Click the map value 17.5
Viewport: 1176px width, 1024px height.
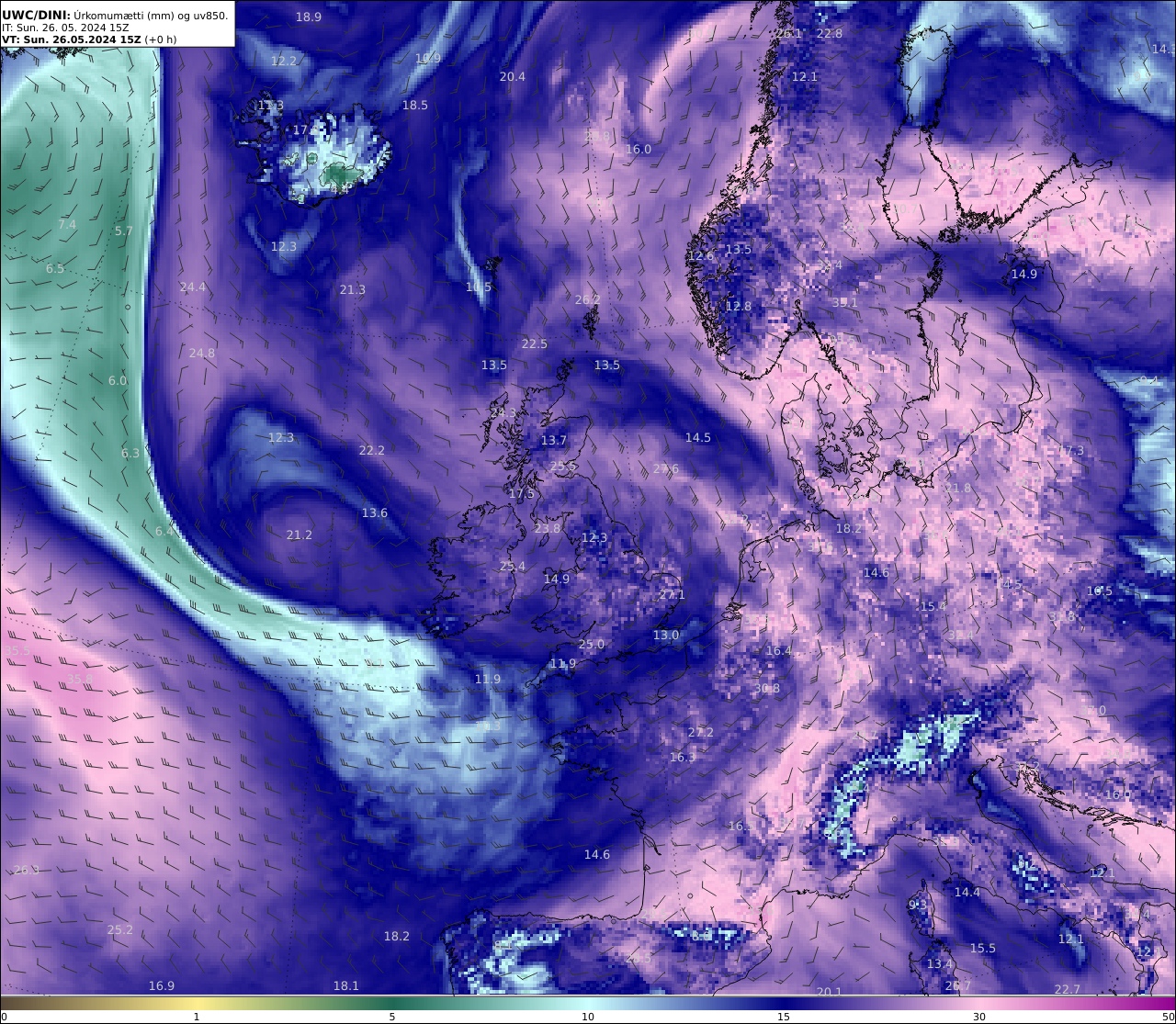(x=522, y=494)
